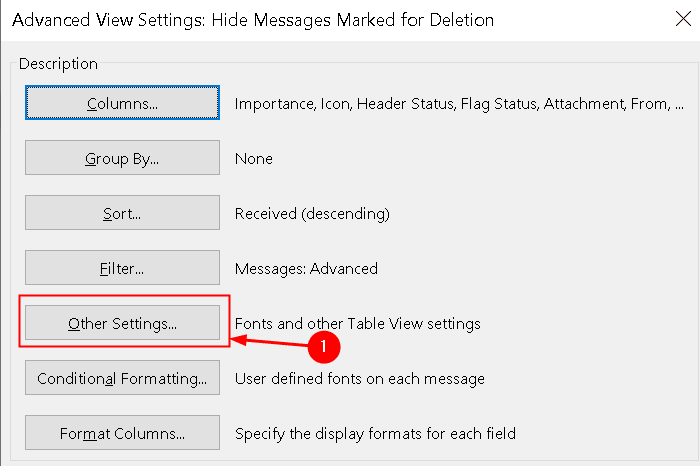
Task: Click the 'None' grouping description
Action: coord(254,159)
